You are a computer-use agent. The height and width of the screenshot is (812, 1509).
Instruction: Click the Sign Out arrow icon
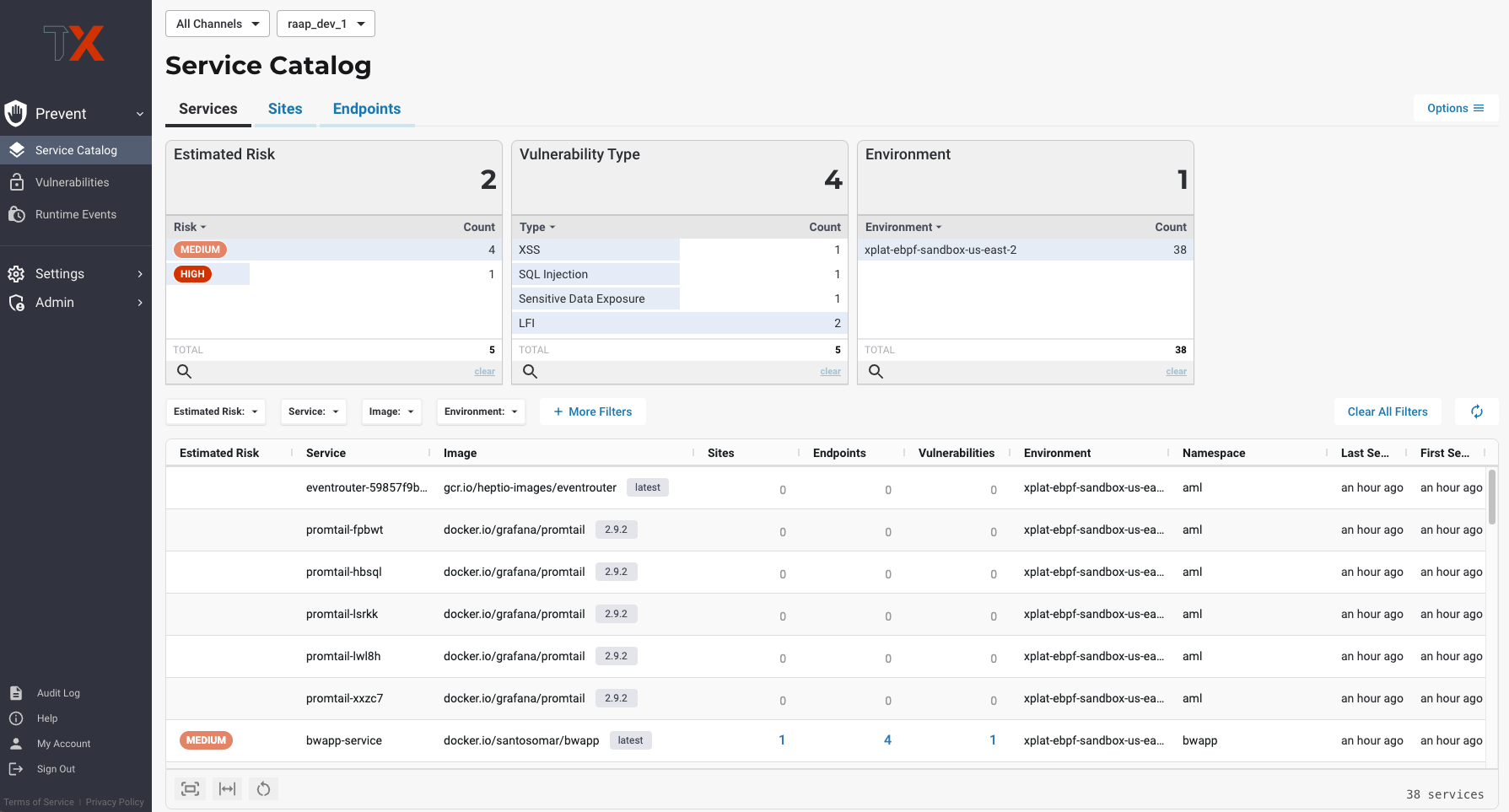[16, 769]
